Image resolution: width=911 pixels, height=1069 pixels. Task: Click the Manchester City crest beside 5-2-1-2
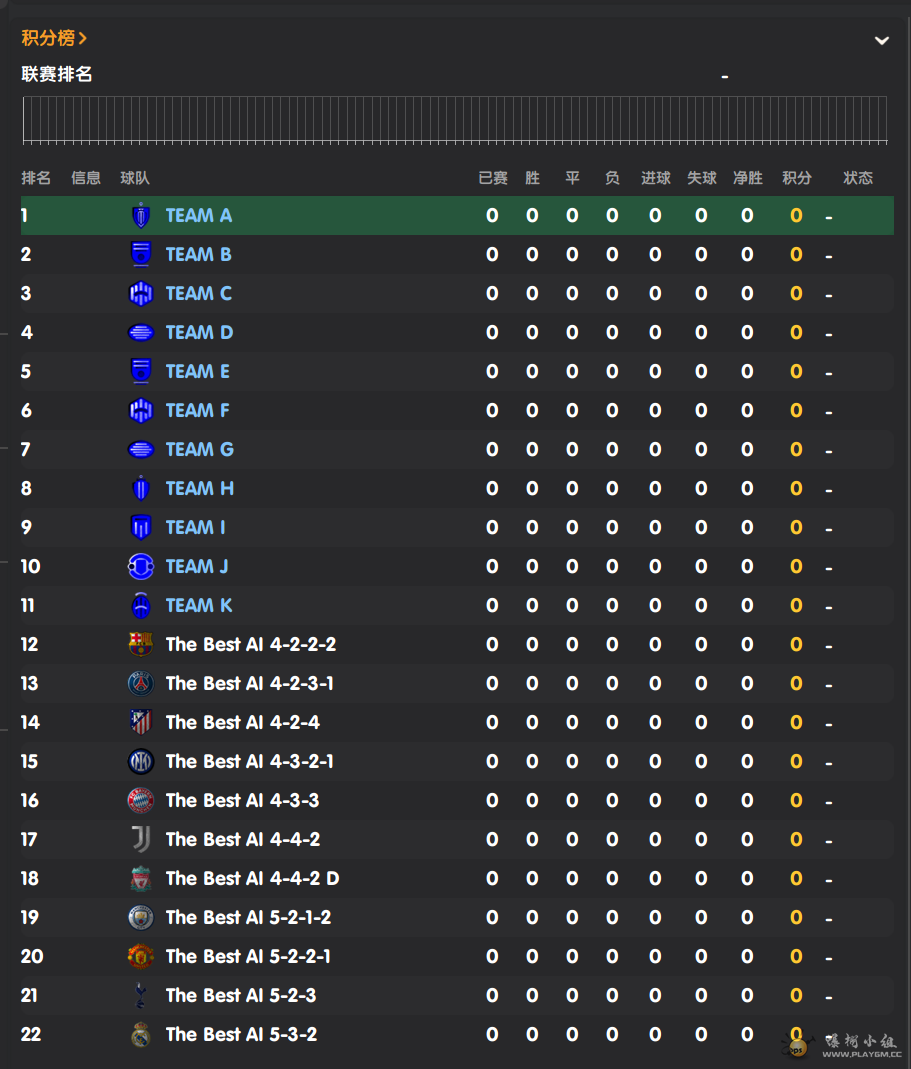point(141,917)
